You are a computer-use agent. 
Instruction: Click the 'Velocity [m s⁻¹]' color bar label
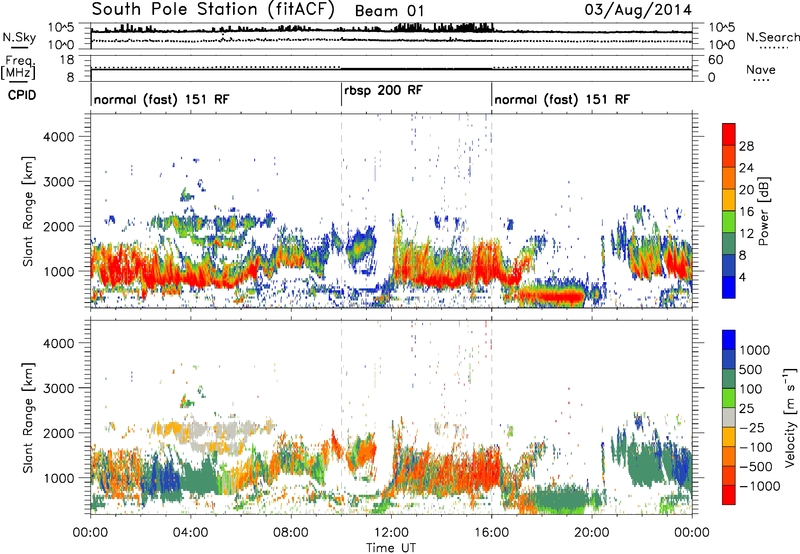coord(790,417)
